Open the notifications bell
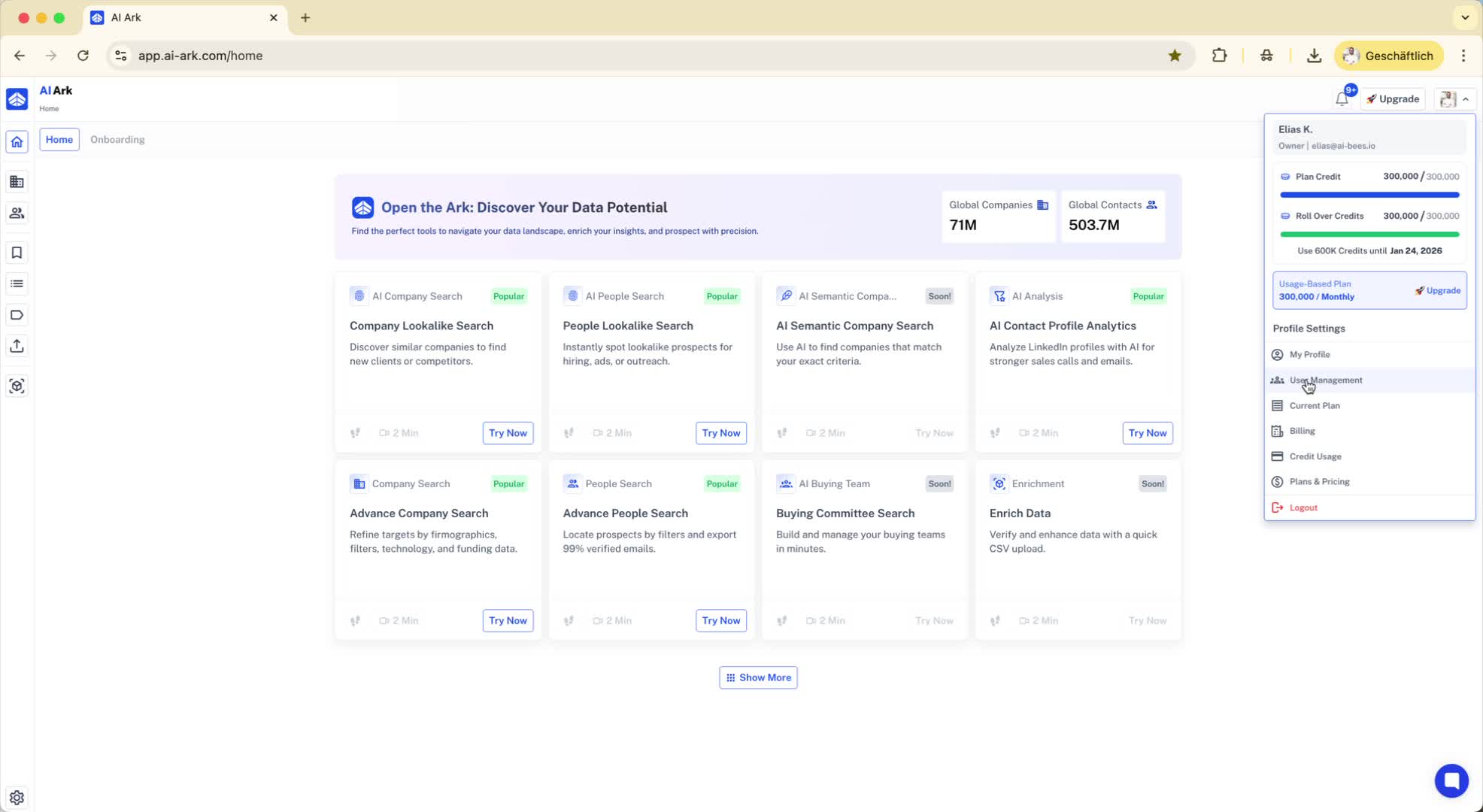 coord(1342,98)
